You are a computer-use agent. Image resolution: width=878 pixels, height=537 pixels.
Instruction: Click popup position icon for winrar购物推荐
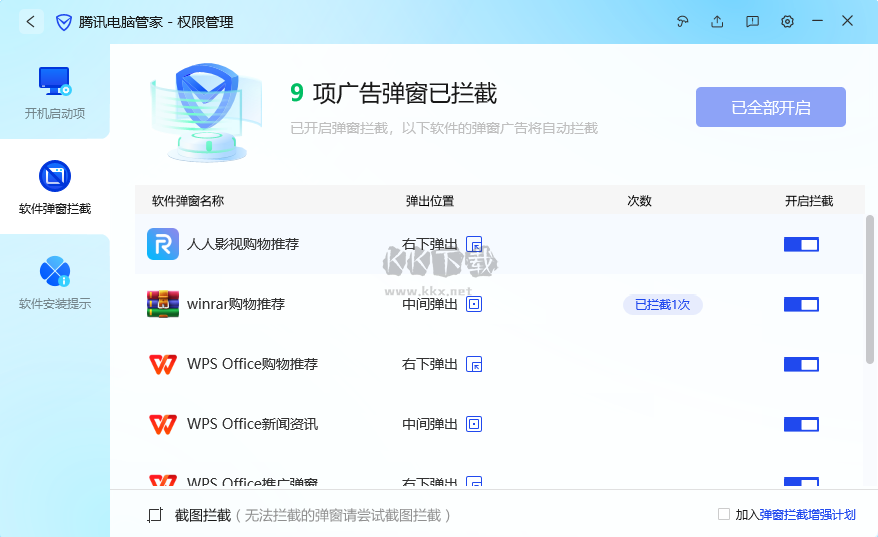click(x=474, y=304)
